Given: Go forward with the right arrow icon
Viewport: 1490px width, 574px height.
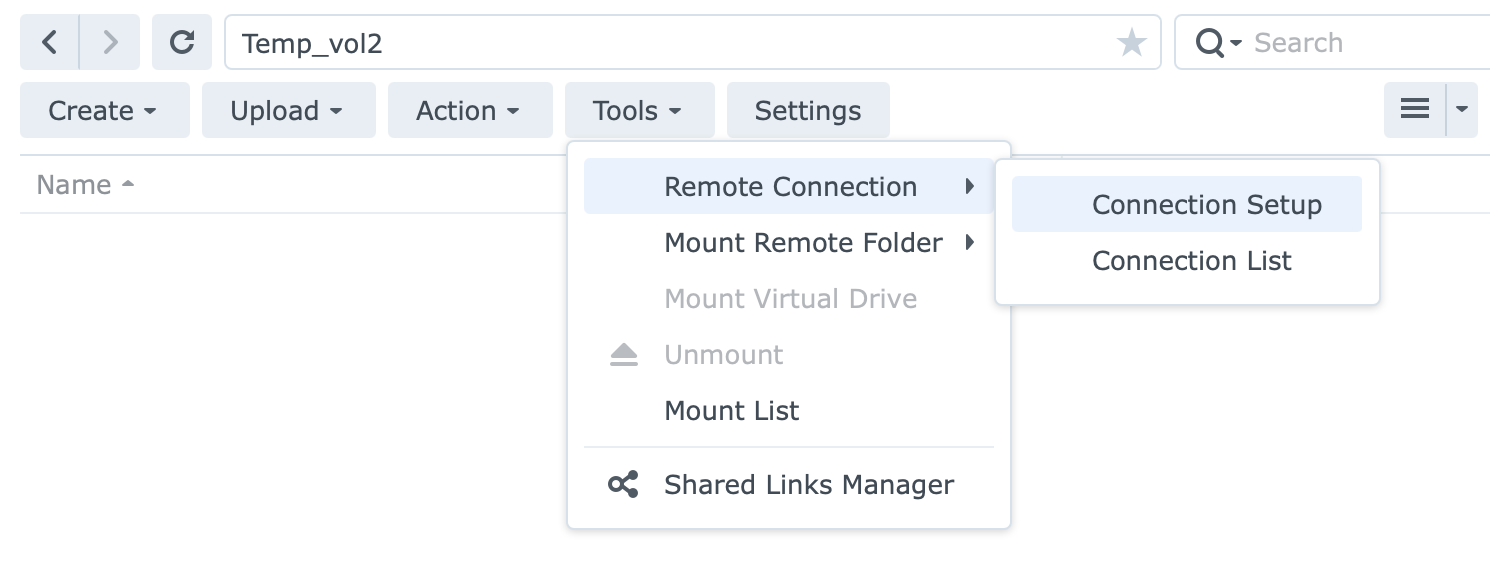Looking at the screenshot, I should (110, 42).
